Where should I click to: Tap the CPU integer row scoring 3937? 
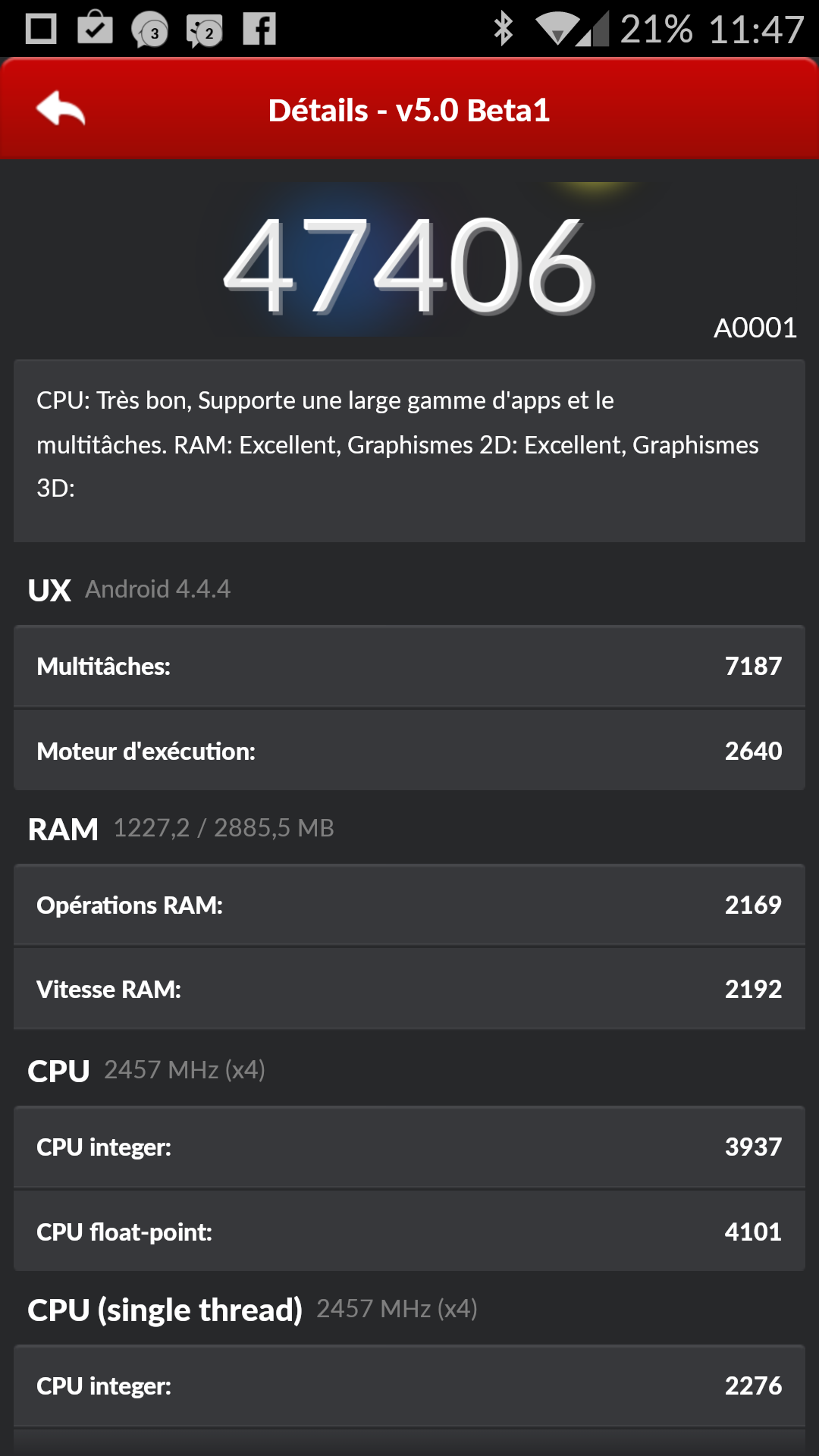coord(409,1147)
